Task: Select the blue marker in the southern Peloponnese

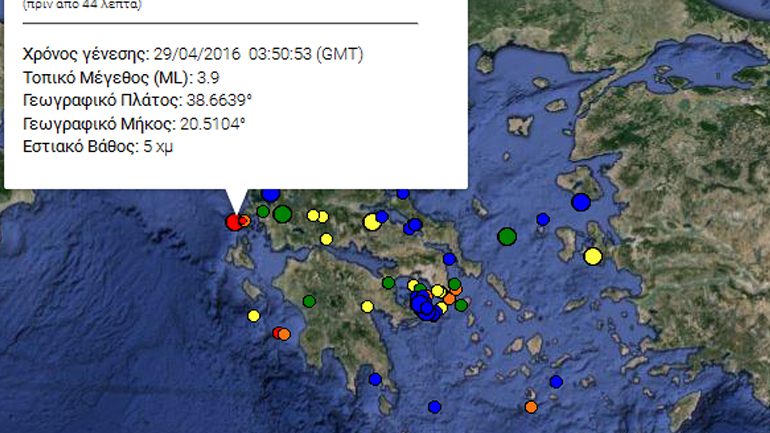Action: click(375, 379)
